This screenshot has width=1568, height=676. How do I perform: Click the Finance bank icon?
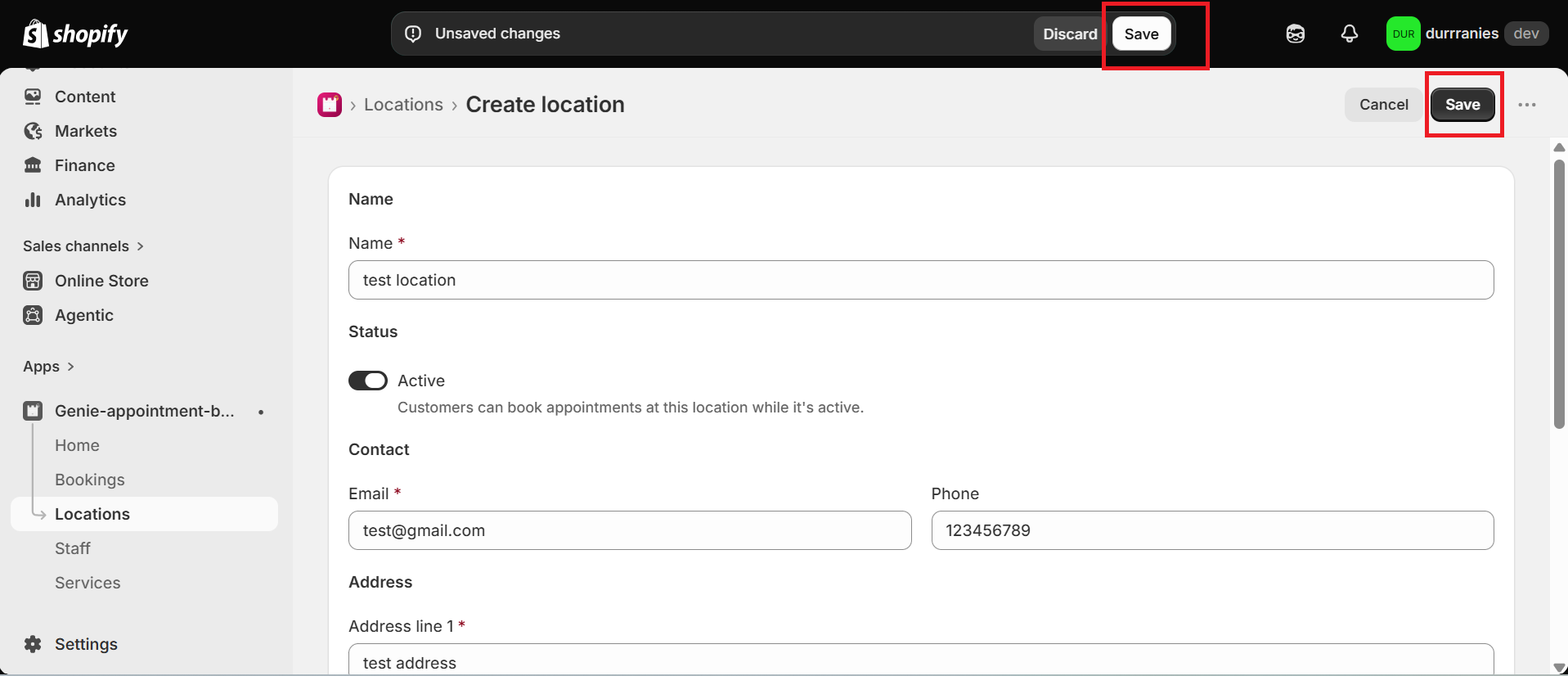tap(33, 165)
